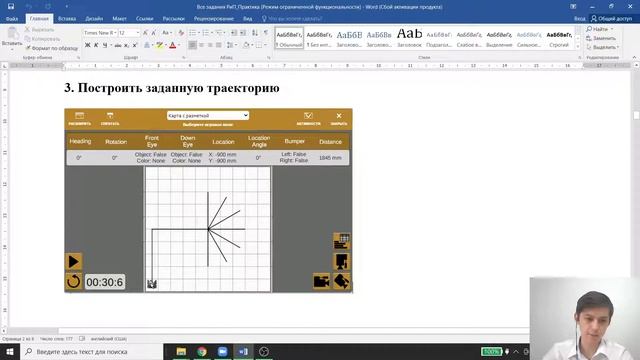Align text left
Screen dimensions: 640x360
(192, 45)
